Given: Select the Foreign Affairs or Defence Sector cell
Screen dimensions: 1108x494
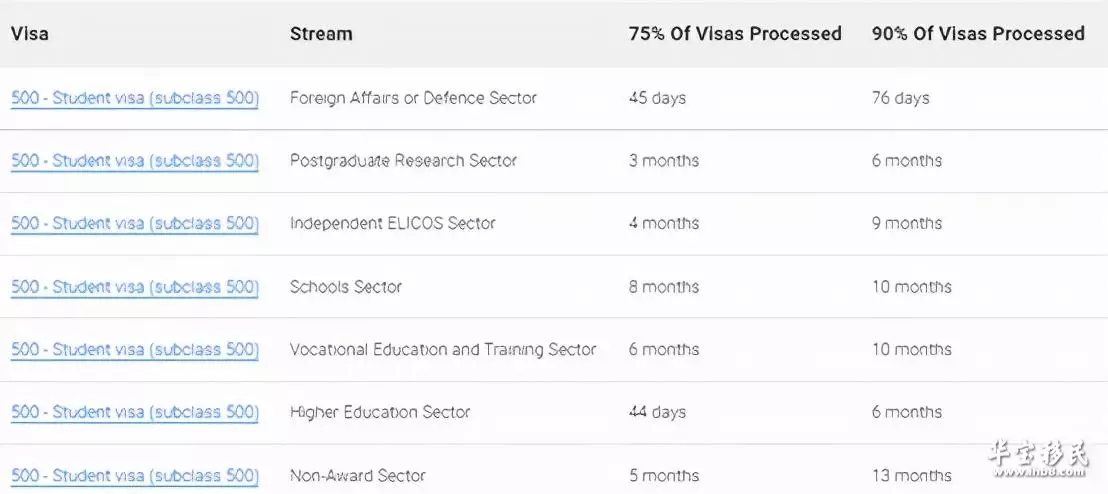Looking at the screenshot, I should pyautogui.click(x=413, y=98).
